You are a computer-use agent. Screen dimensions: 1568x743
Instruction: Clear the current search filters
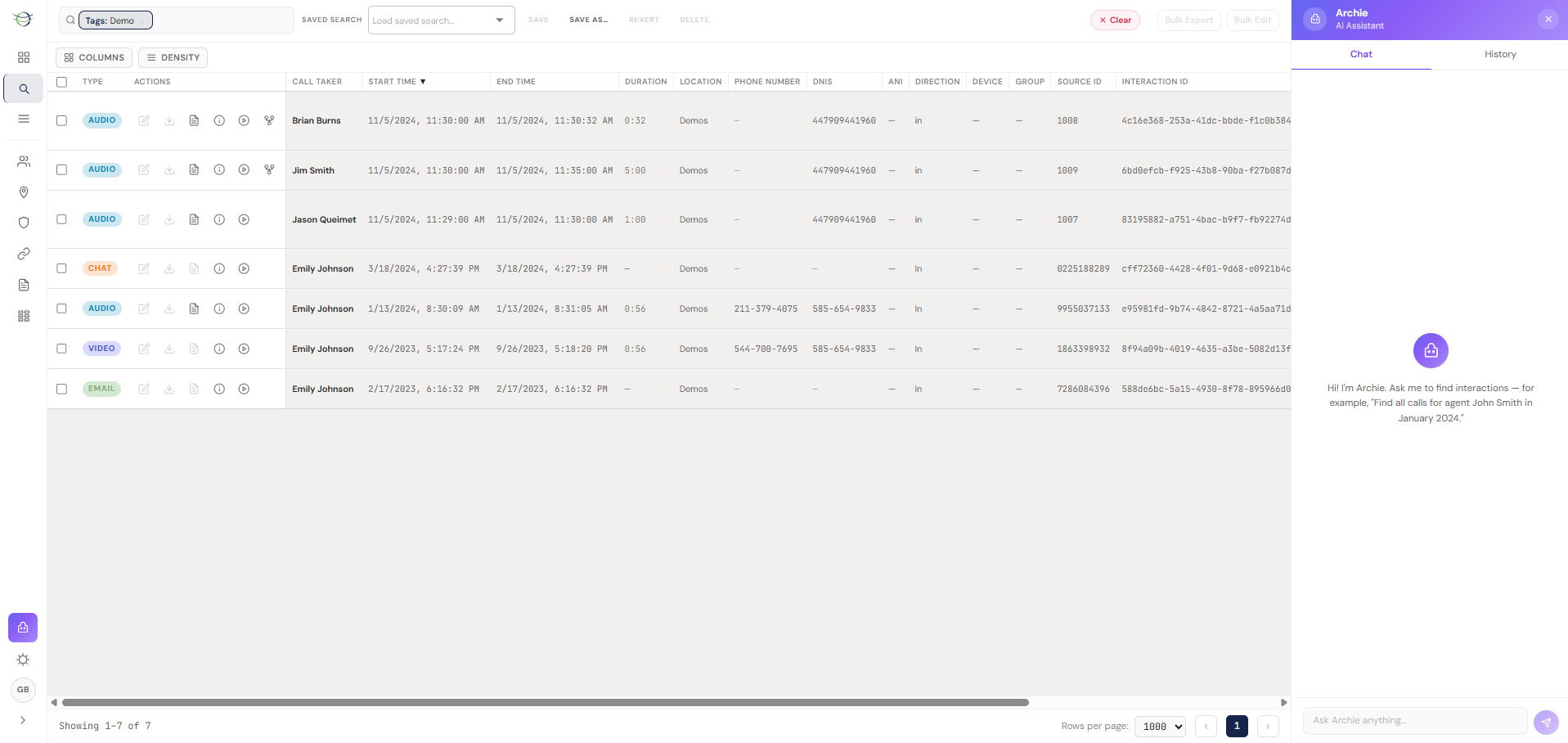coord(1115,20)
